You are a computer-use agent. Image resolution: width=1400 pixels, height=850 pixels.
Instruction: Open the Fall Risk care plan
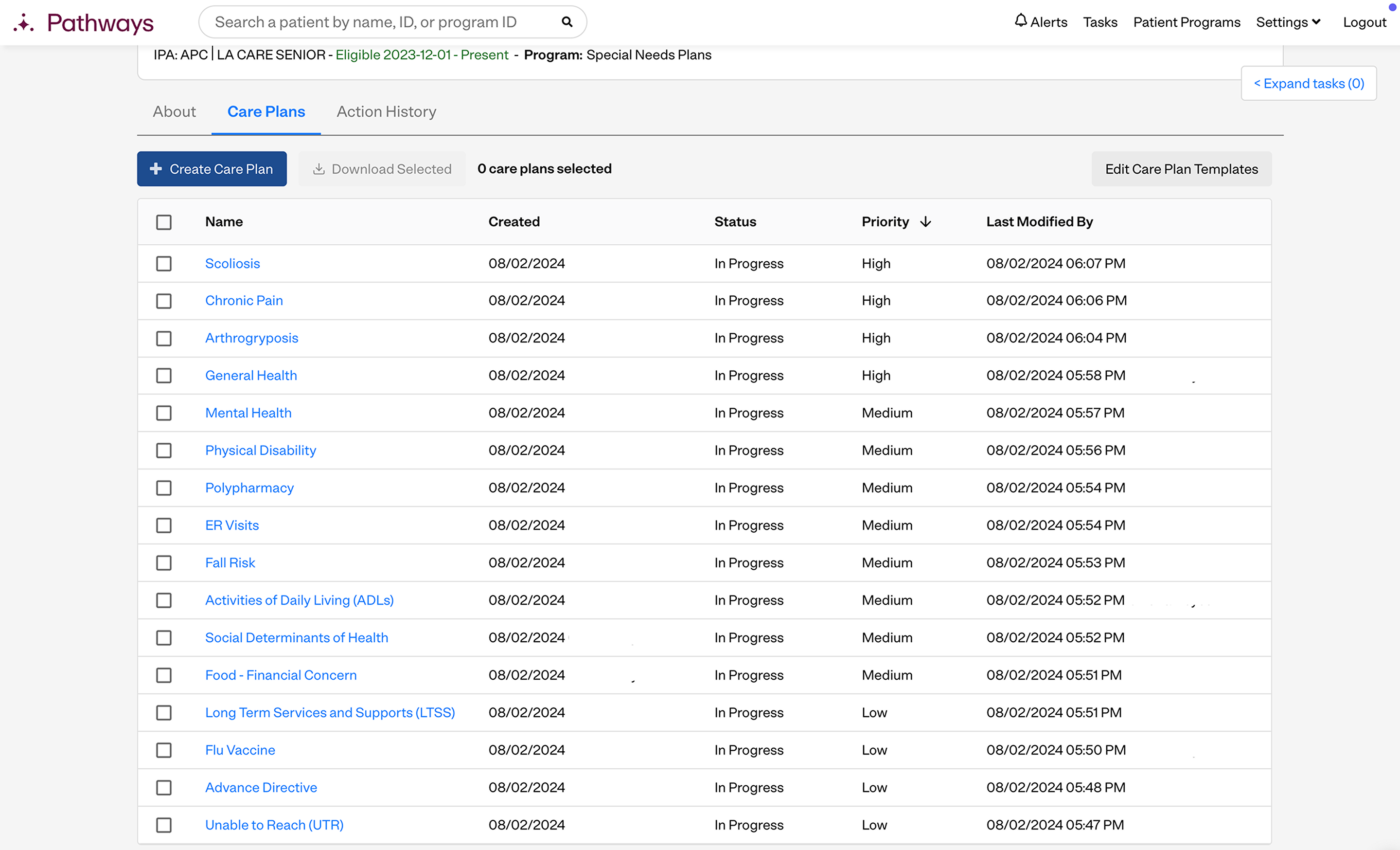point(230,563)
